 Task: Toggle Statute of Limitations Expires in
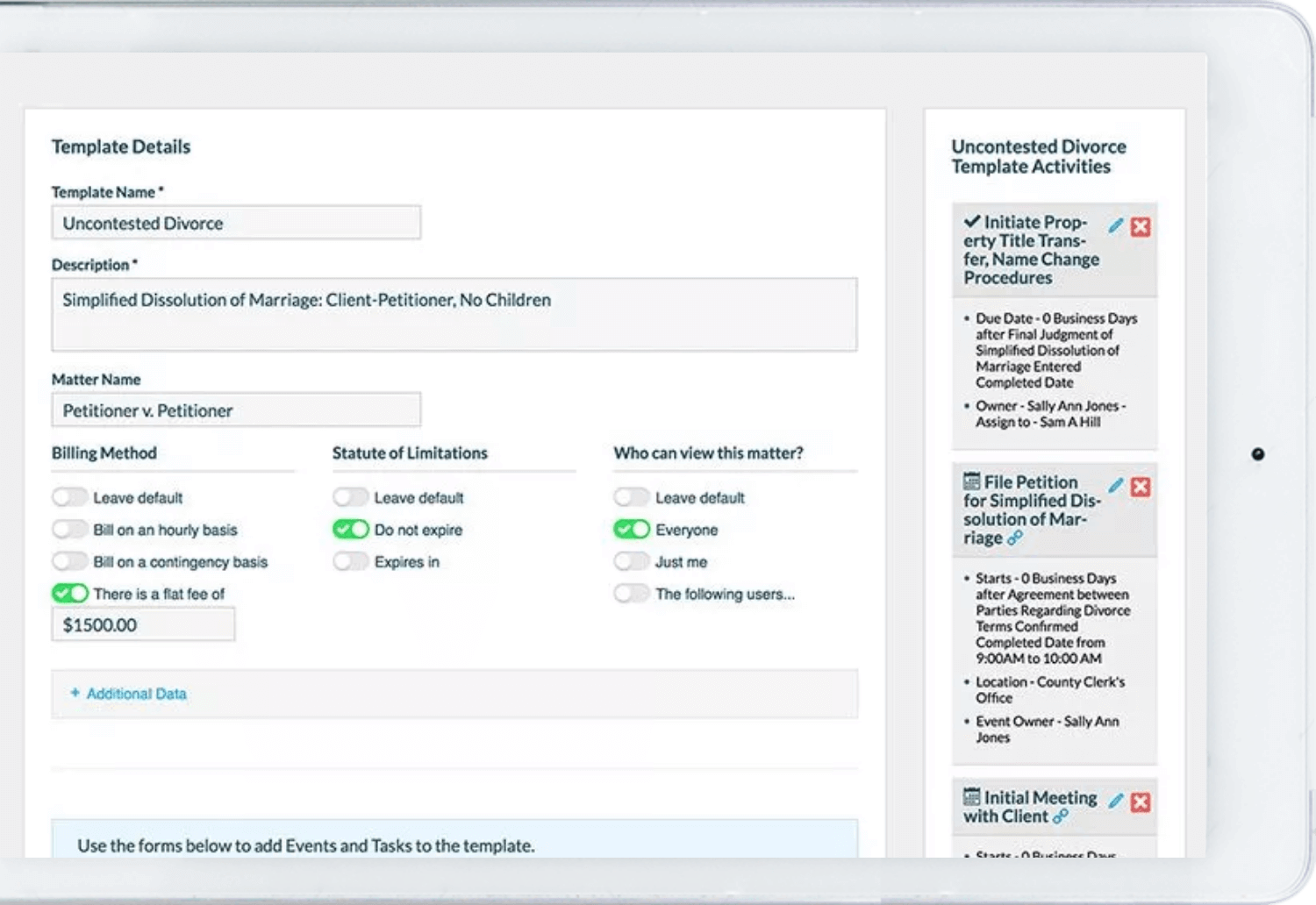pyautogui.click(x=350, y=562)
